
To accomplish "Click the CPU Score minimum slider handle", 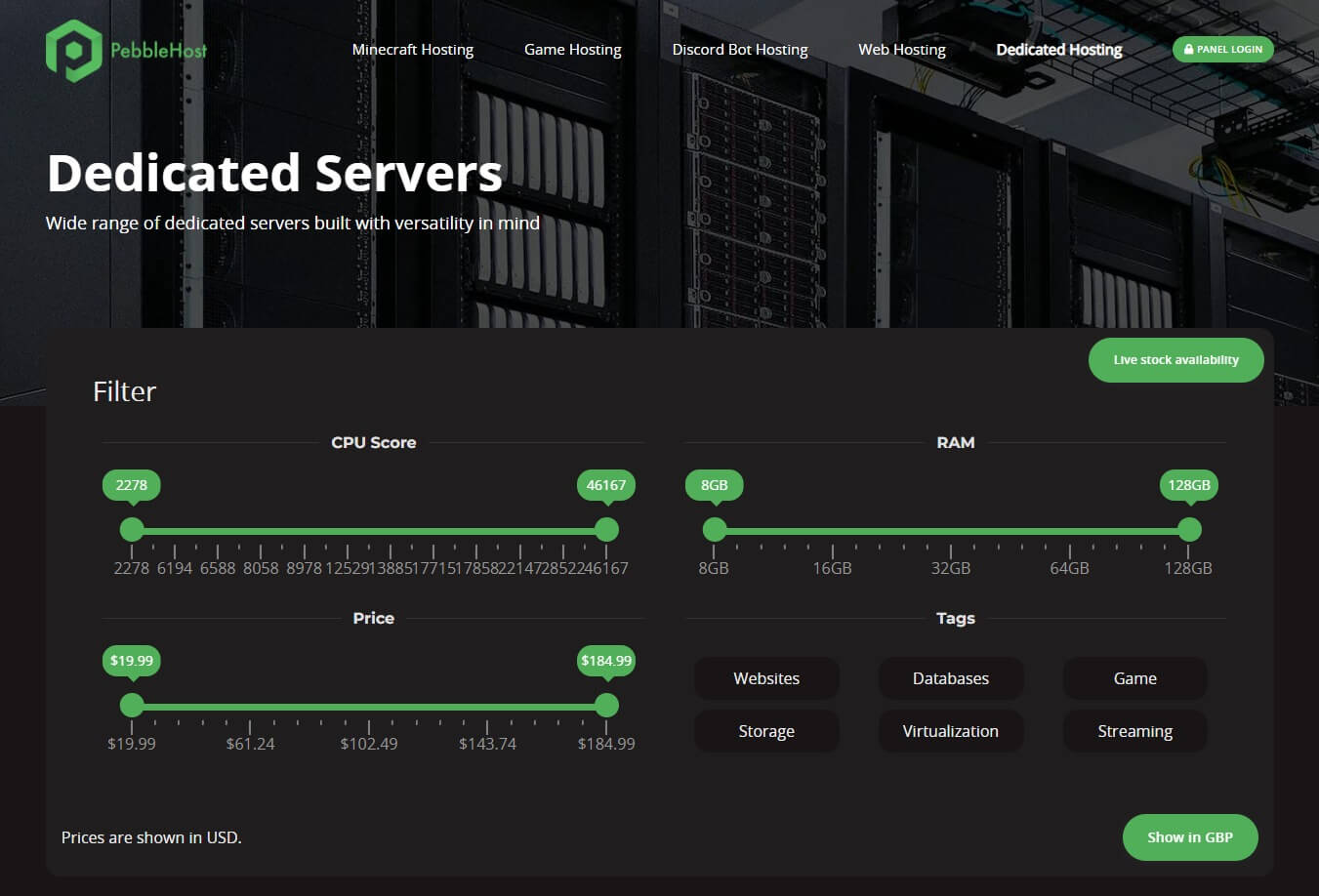I will coord(132,530).
